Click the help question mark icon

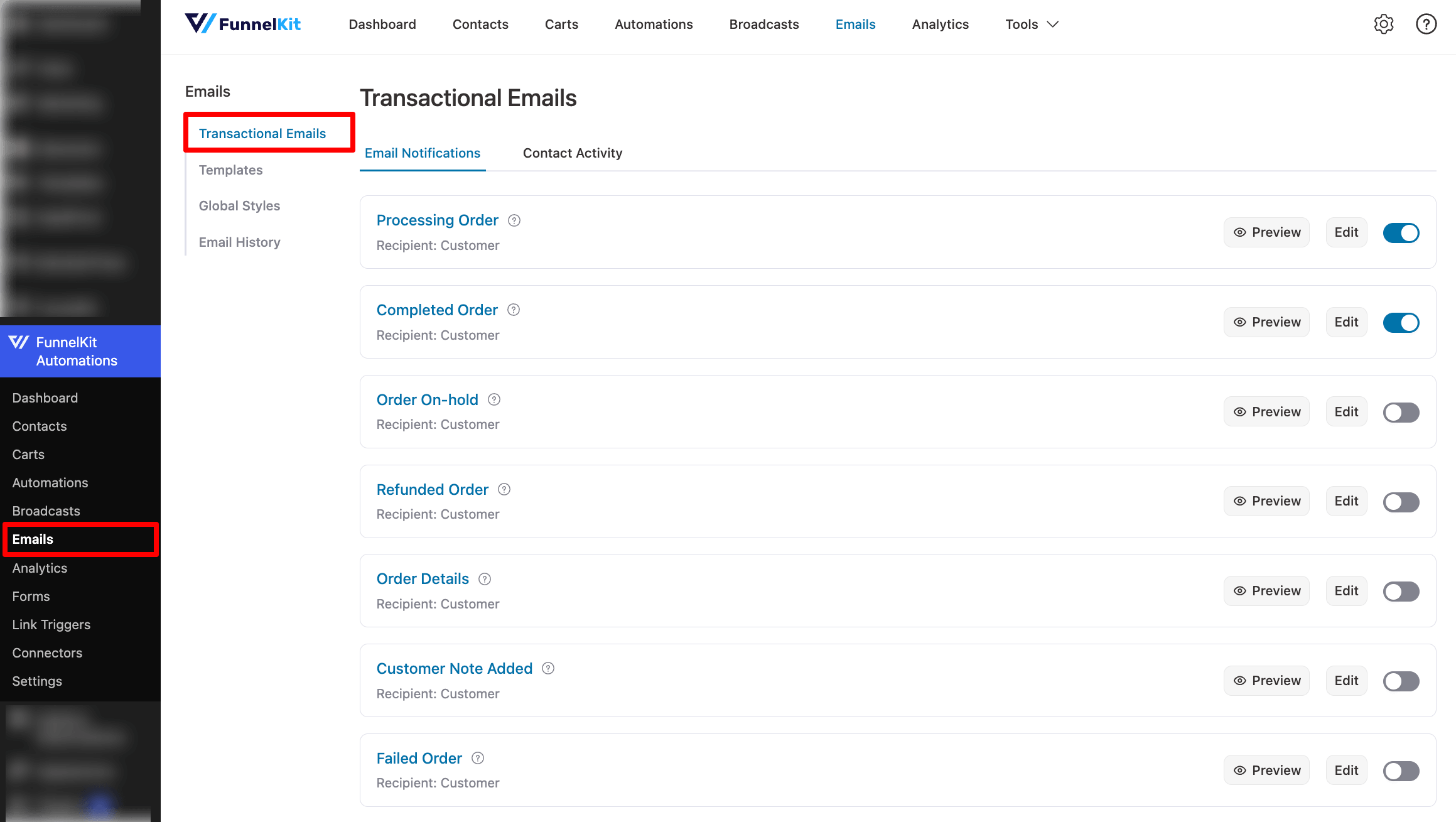click(x=1426, y=24)
